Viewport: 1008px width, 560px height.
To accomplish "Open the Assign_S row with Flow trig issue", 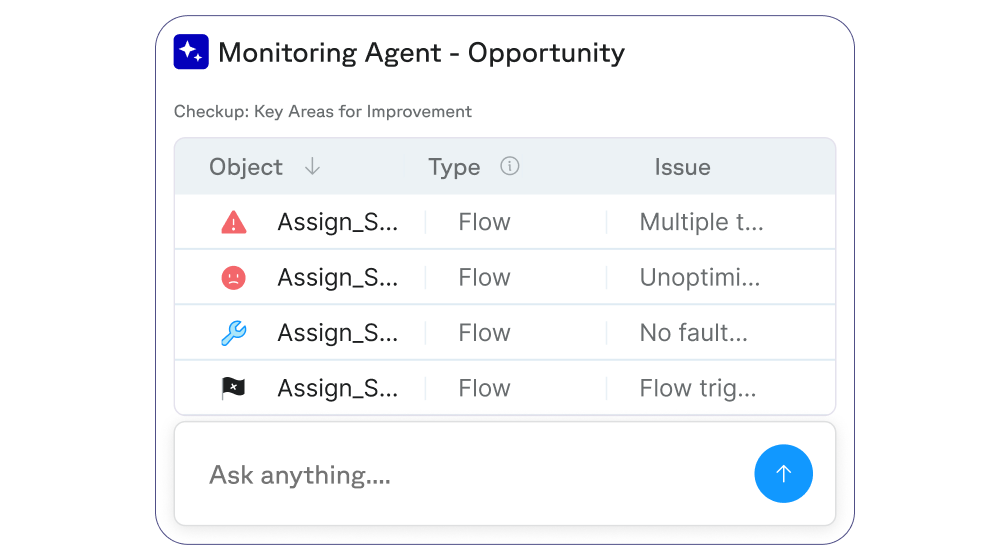I will pos(337,388).
